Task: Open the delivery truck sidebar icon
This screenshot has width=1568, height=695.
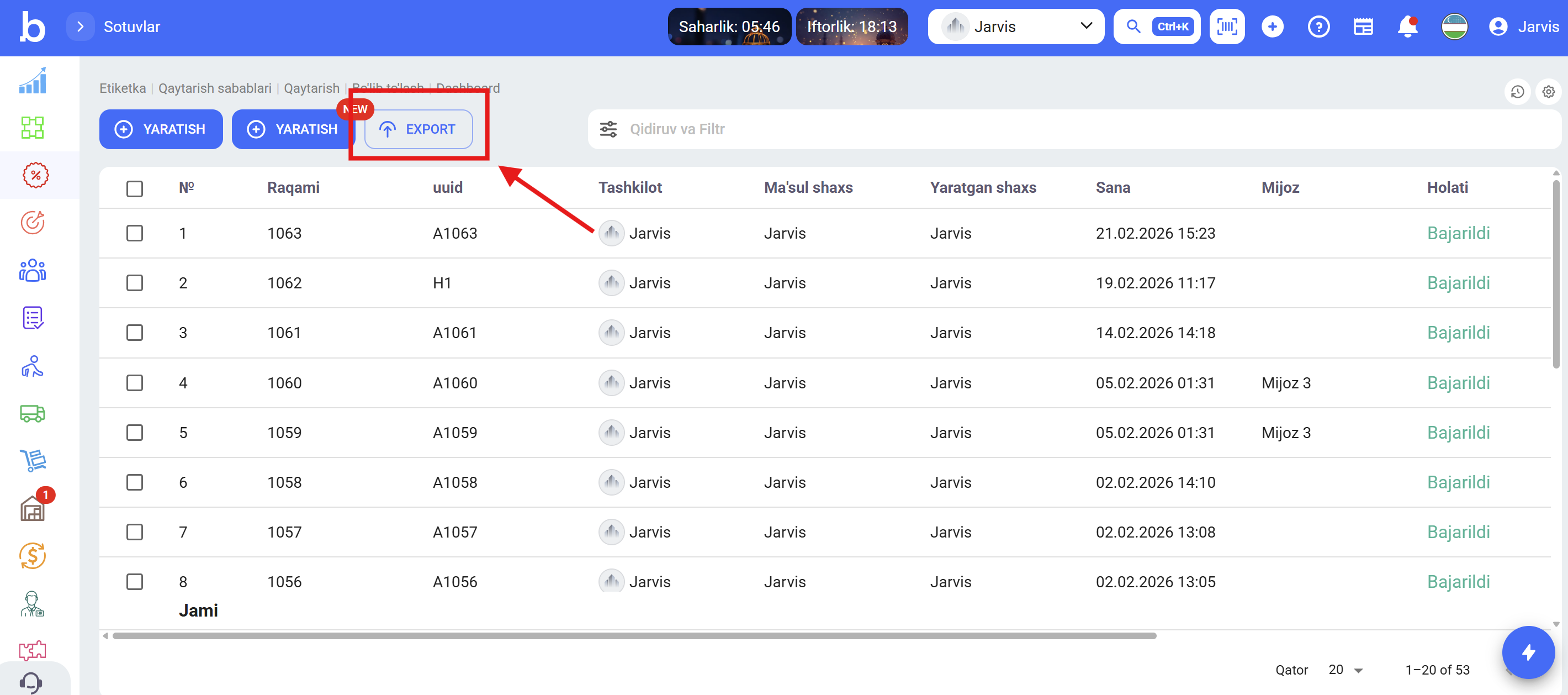Action: (x=32, y=414)
